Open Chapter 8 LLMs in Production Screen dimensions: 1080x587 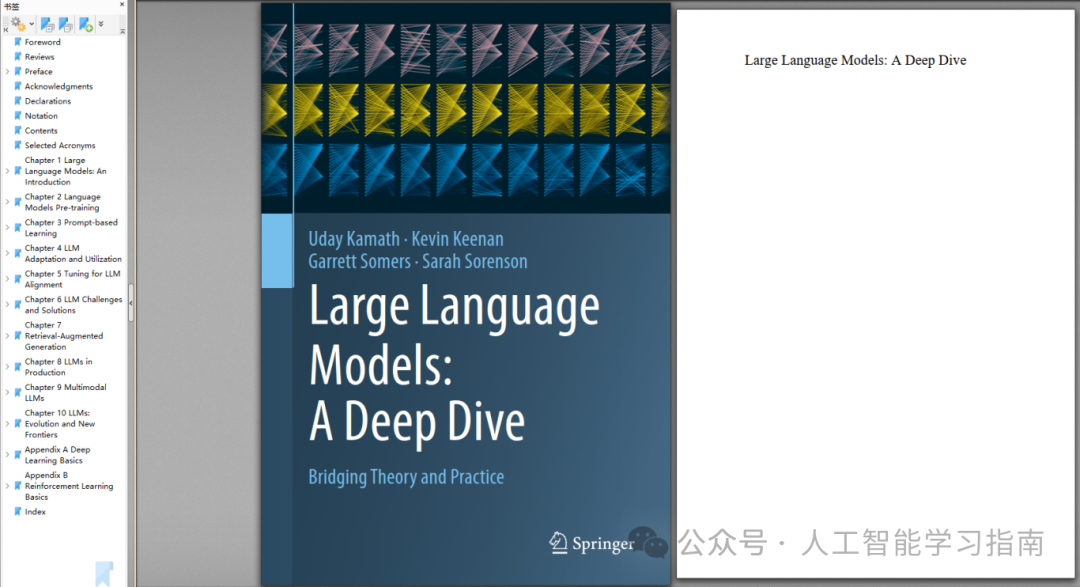(59, 367)
